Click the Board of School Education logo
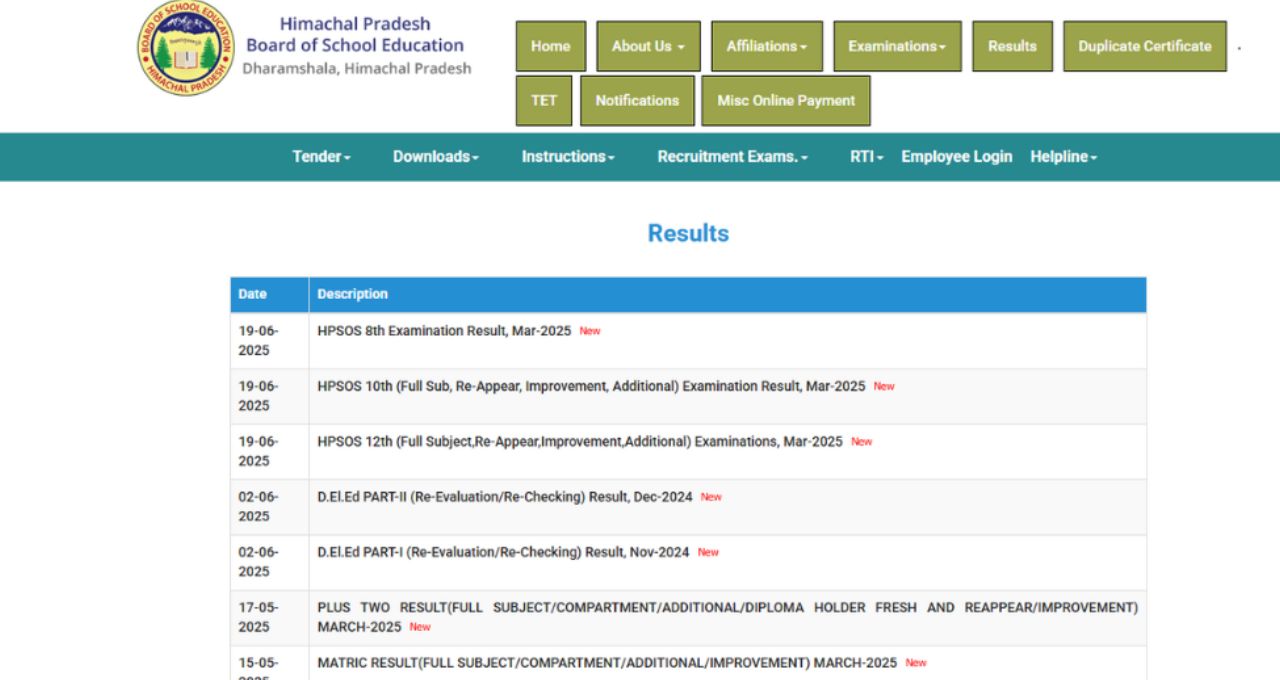The width and height of the screenshot is (1280, 680). [x=185, y=48]
